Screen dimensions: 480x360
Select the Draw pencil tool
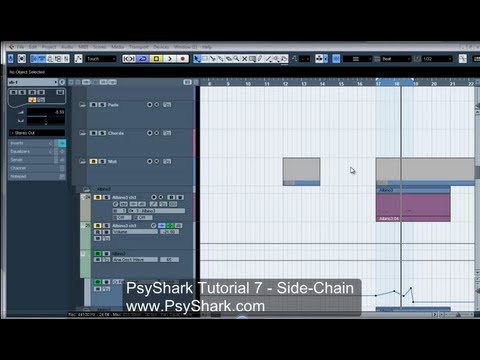[260, 59]
